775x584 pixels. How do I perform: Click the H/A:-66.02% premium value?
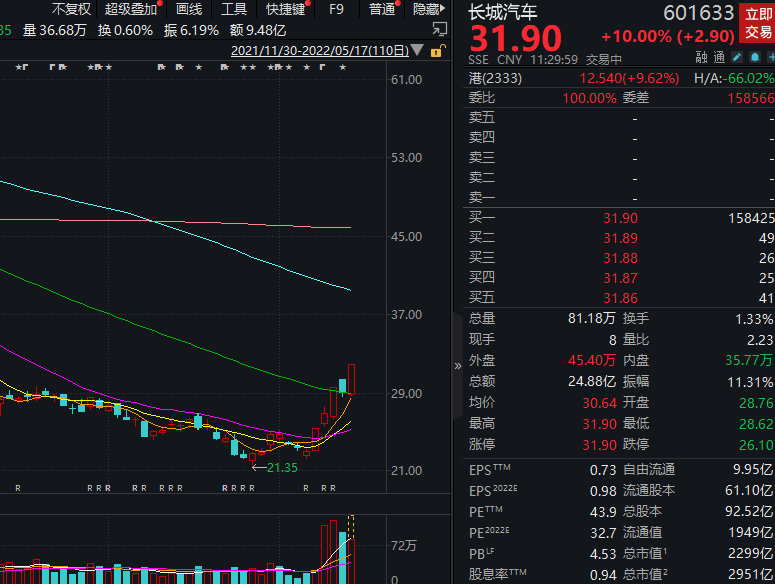[x=734, y=78]
